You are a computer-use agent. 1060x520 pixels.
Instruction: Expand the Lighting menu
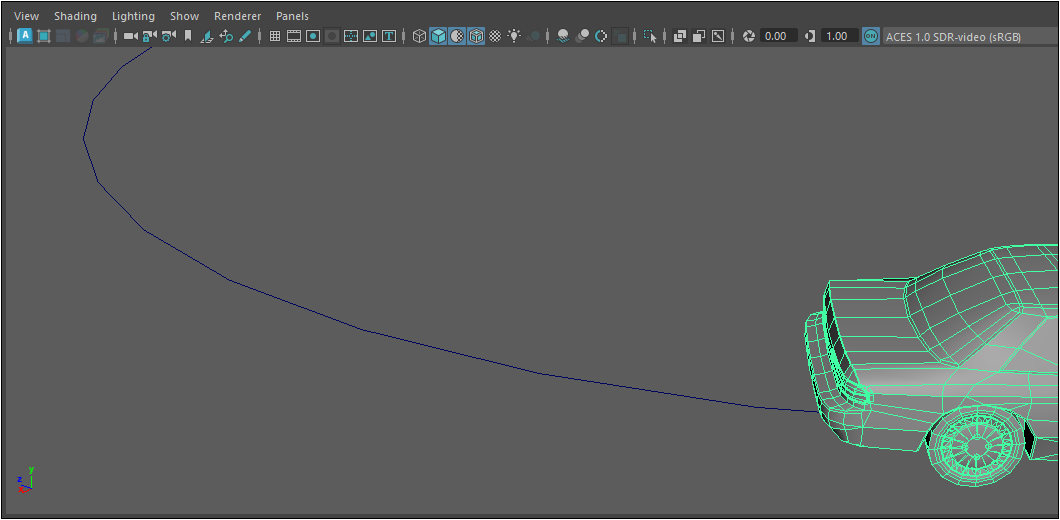133,16
